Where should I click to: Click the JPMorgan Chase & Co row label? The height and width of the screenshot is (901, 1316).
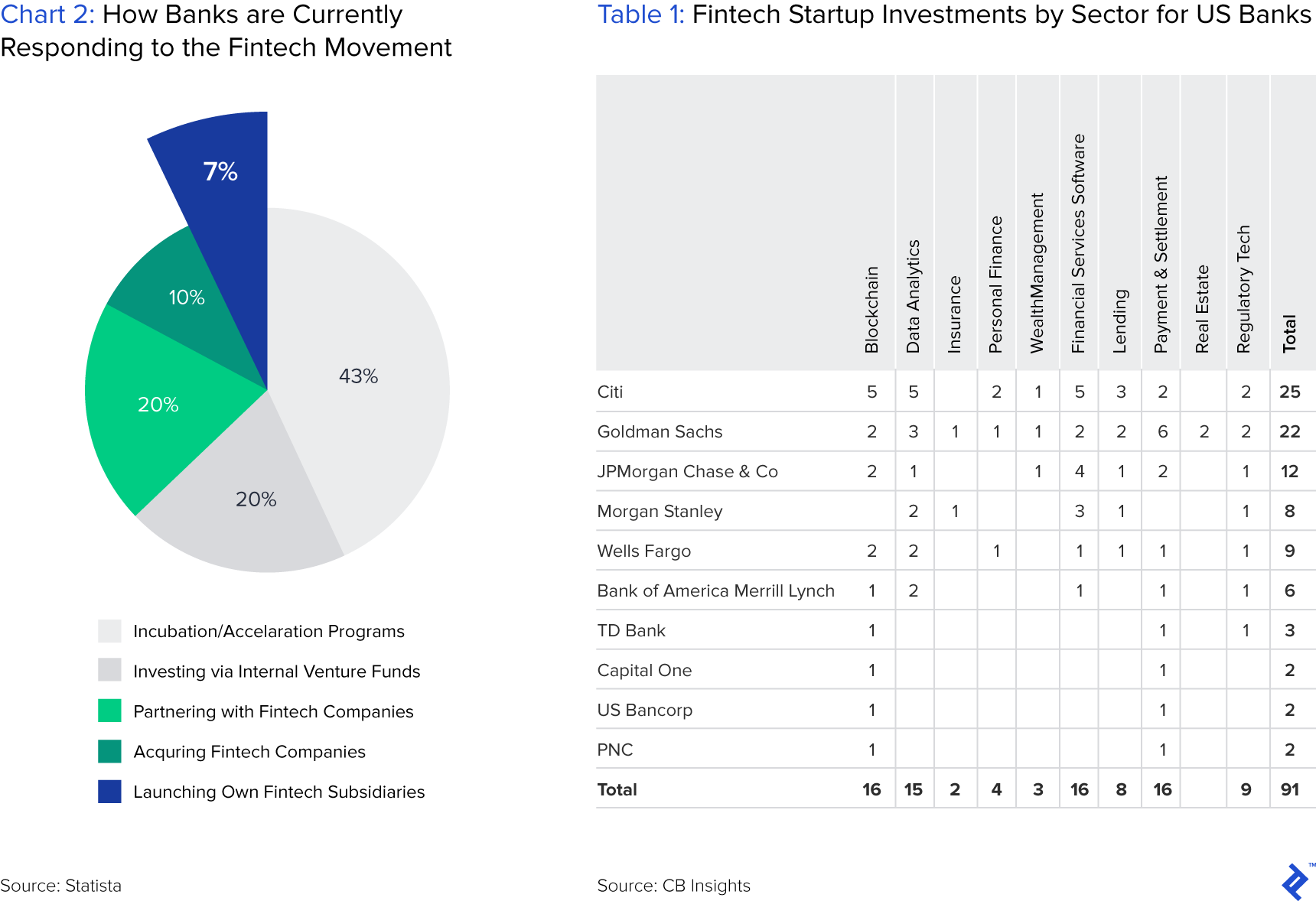click(x=687, y=471)
